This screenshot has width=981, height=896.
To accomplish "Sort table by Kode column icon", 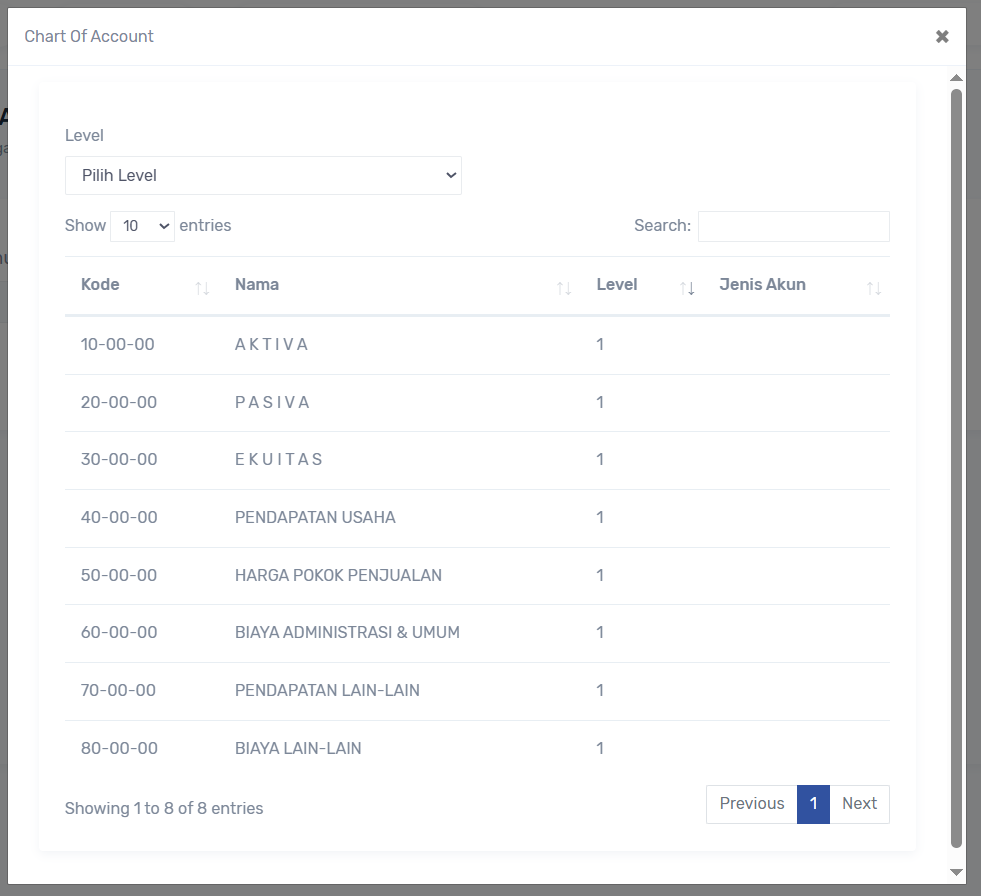I will tap(202, 288).
